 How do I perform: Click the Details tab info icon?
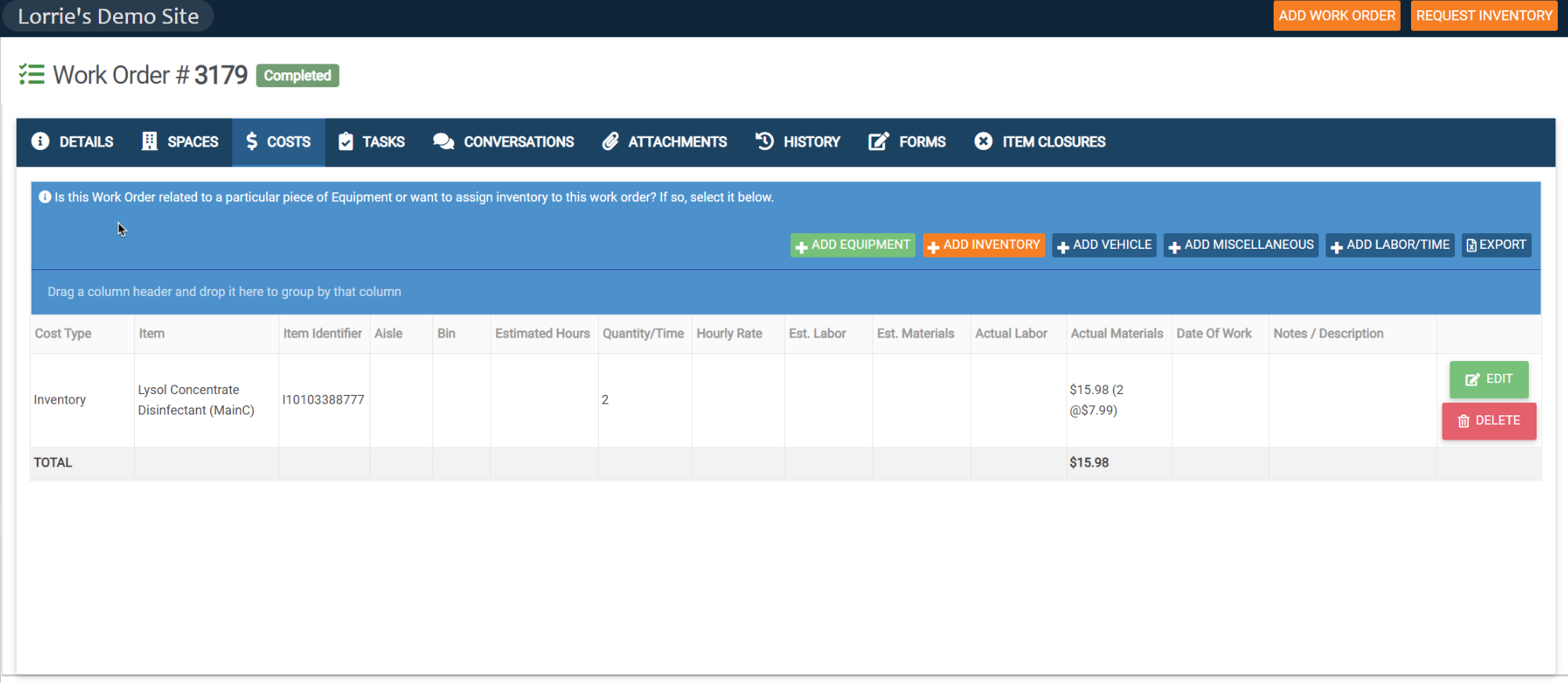pos(40,141)
